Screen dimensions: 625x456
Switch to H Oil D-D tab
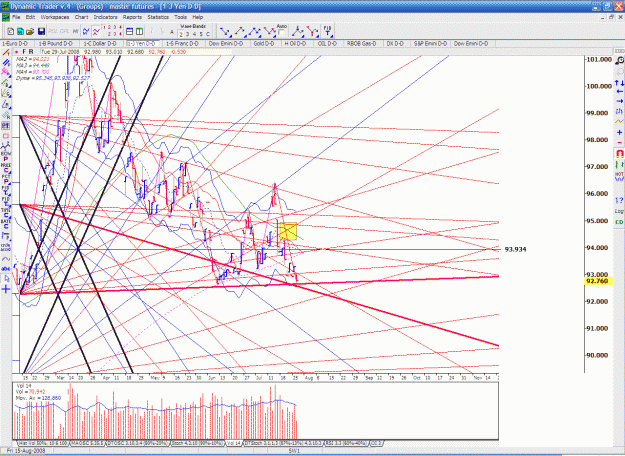(x=295, y=43)
